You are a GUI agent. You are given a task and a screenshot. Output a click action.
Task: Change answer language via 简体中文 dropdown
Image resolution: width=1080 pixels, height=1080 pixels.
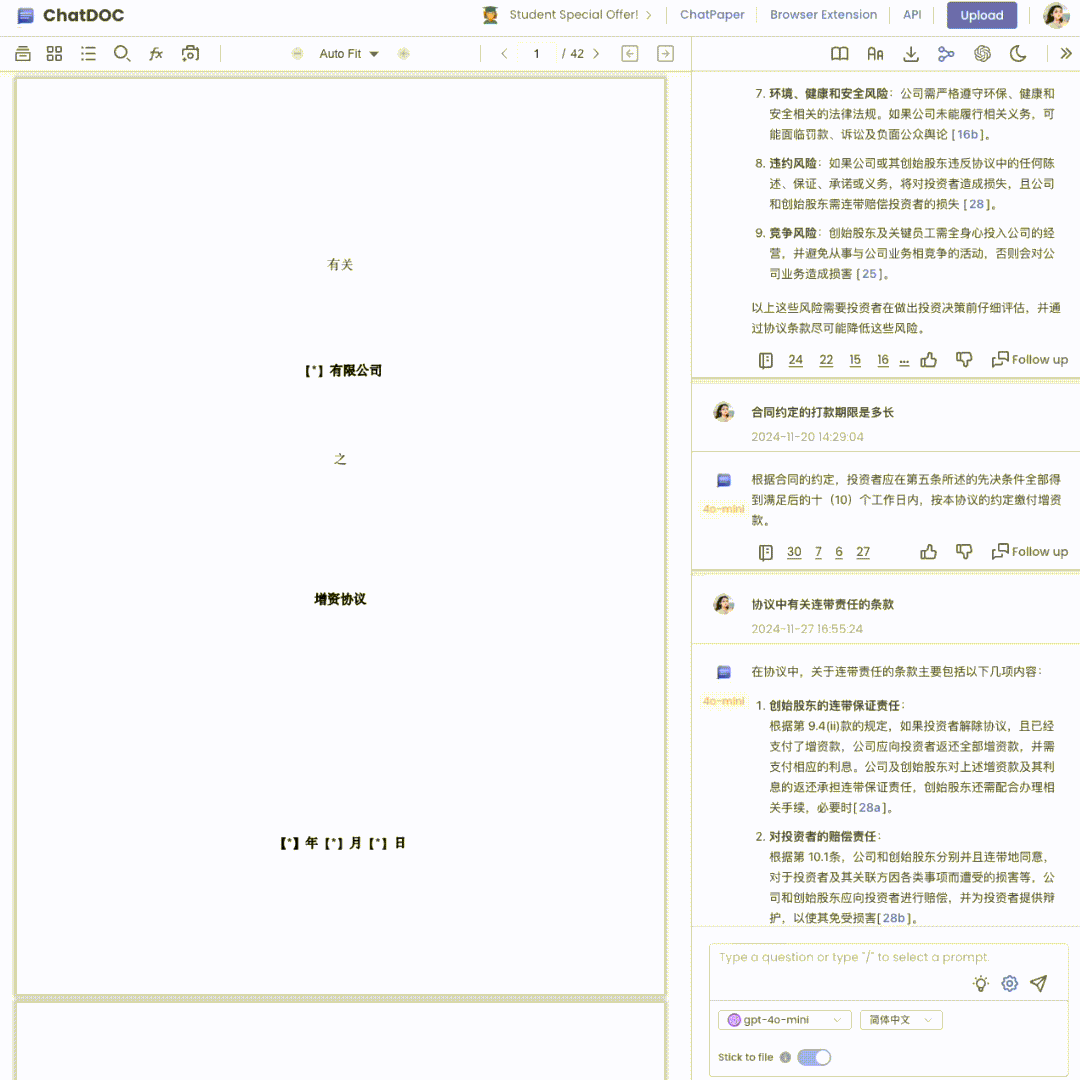click(x=900, y=1019)
